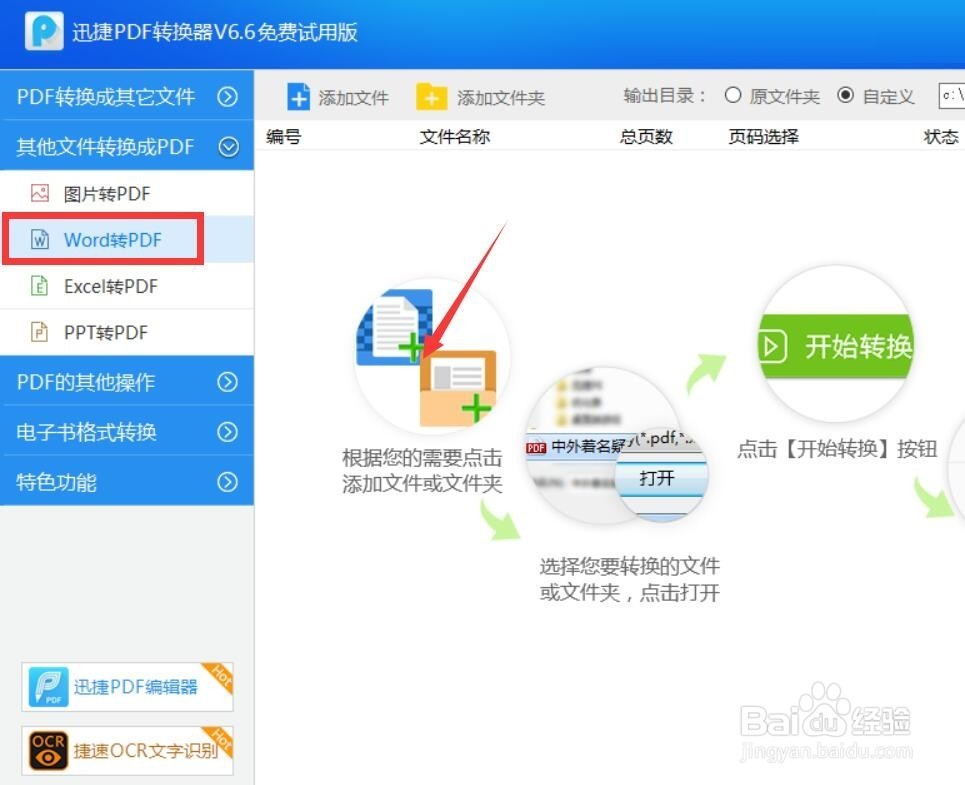Expand the 电子书格式转换 chevron
Screen dimensions: 965x785
click(228, 432)
